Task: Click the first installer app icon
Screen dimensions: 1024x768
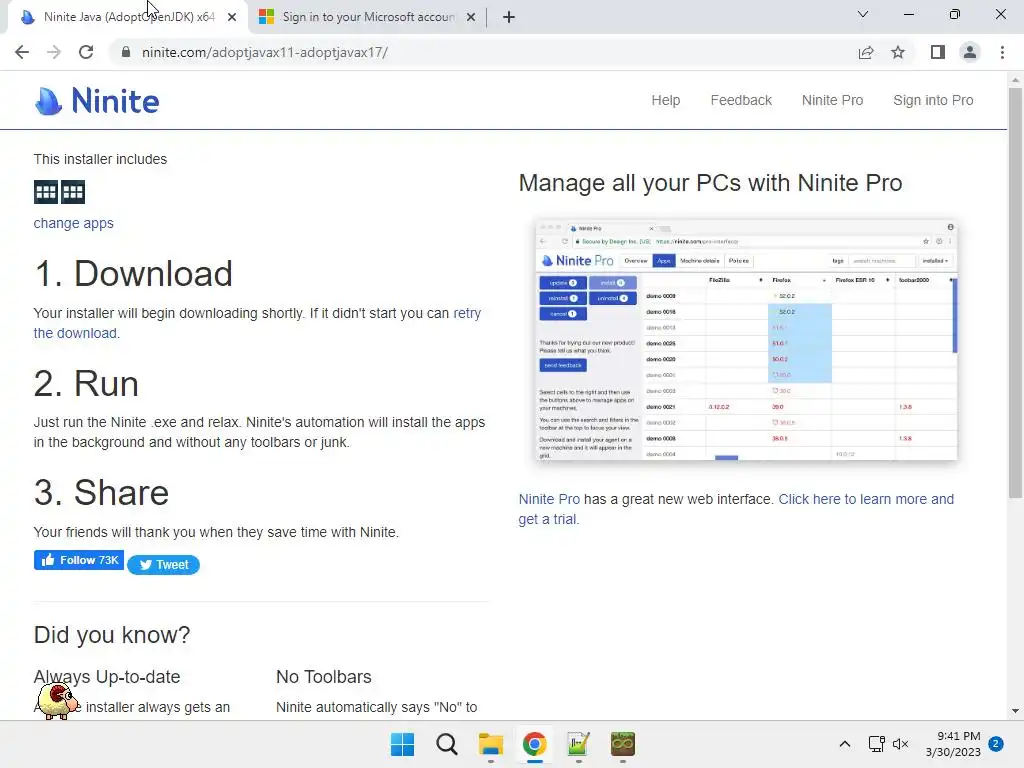Action: 46,192
